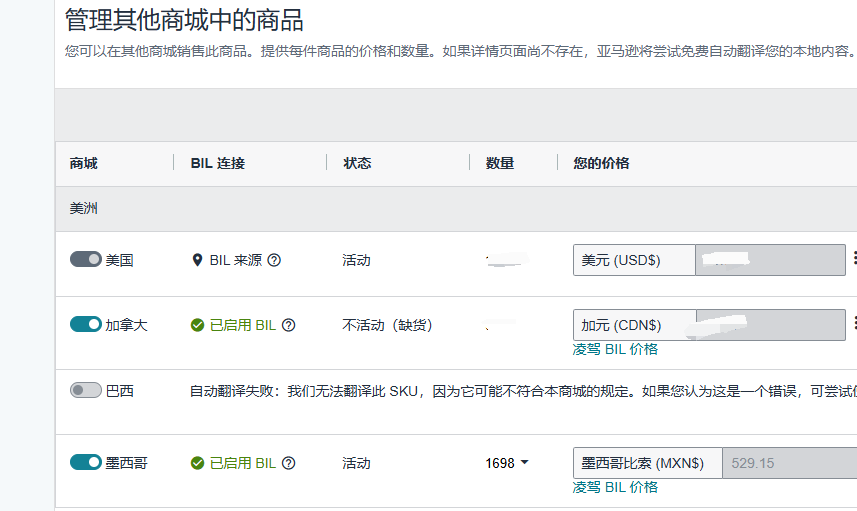Open three-dot menu in 加拿大 price row
This screenshot has height=511, width=857.
coord(854,324)
